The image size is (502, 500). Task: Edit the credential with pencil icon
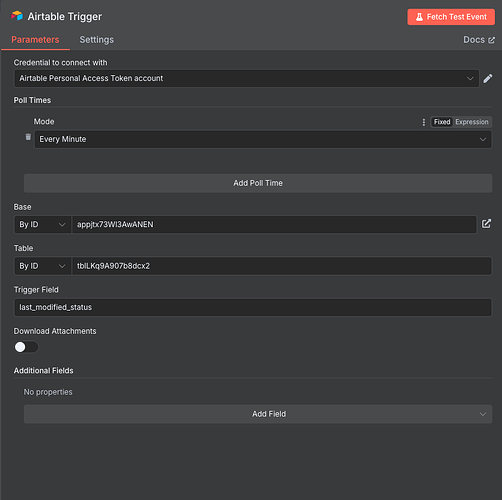488,79
